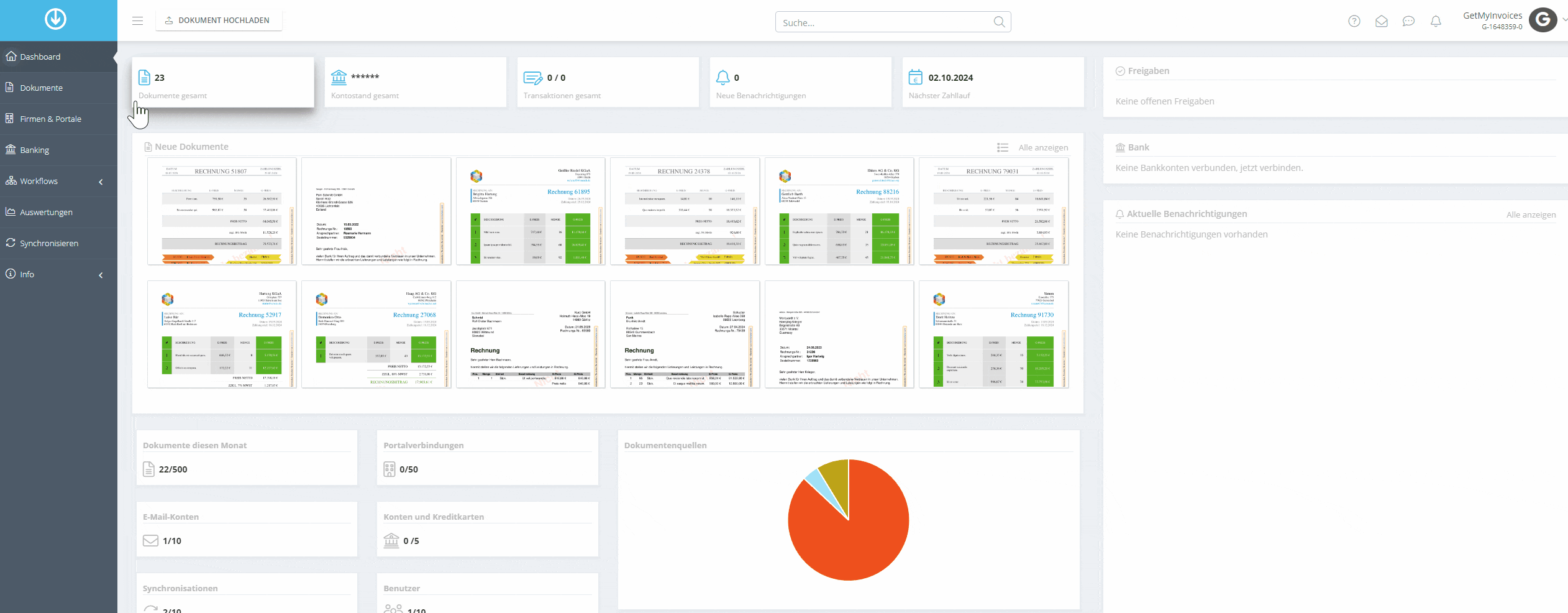Click the Dokumente gesamt document icon
This screenshot has height=613, width=1568.
pyautogui.click(x=144, y=77)
